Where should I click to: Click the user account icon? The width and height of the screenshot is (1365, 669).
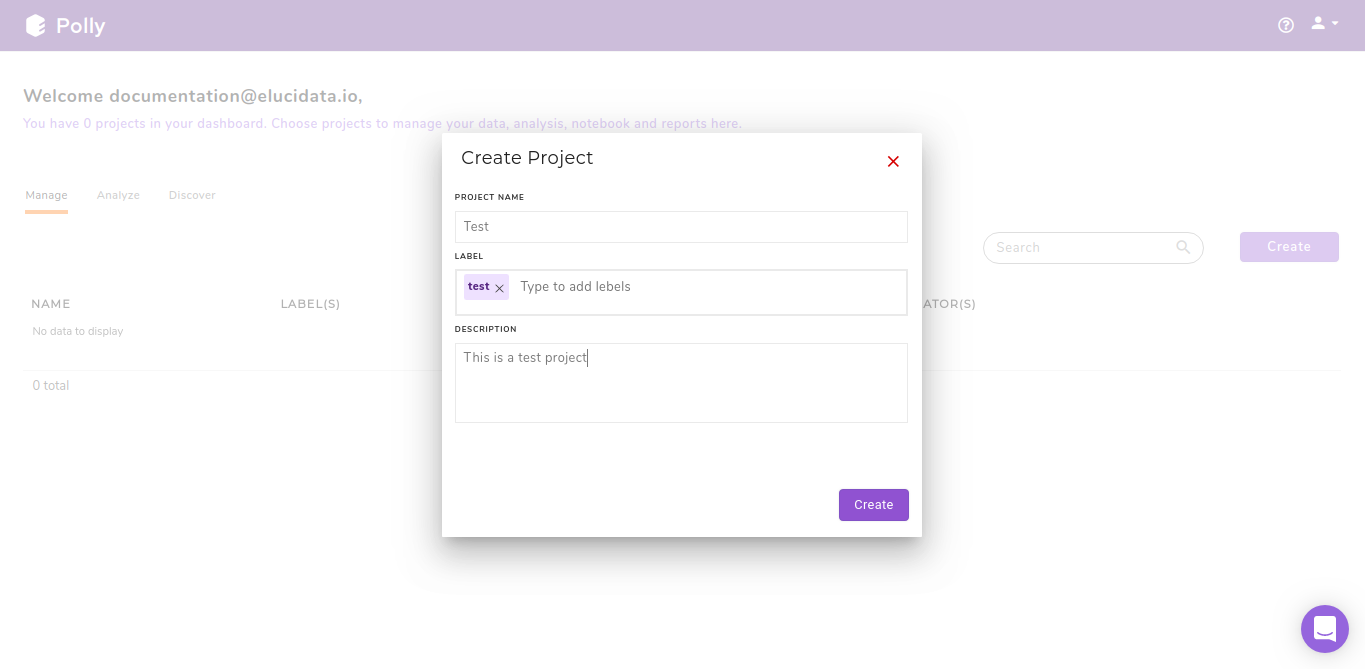(x=1317, y=22)
